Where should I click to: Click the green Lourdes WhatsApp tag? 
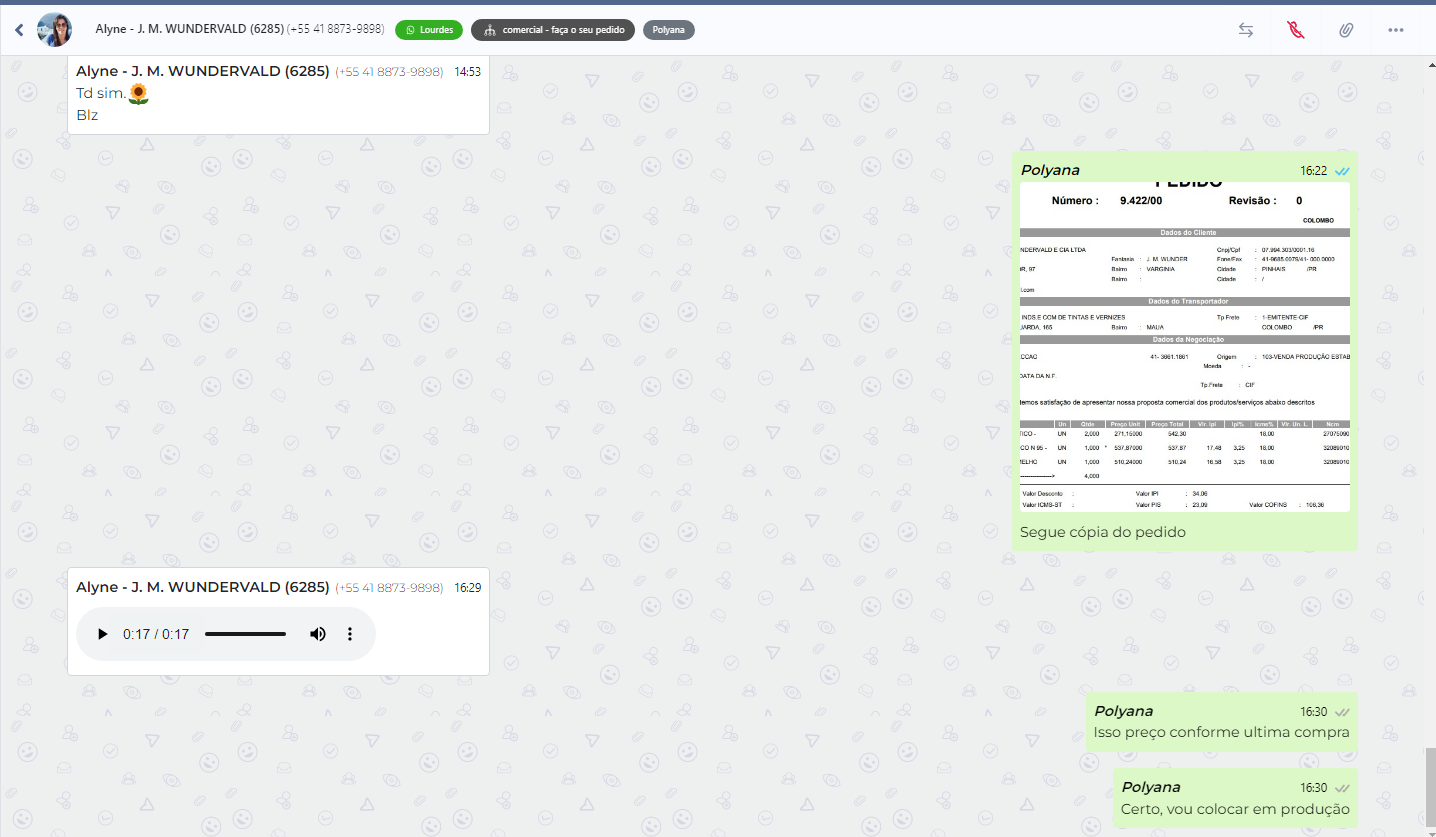(428, 30)
